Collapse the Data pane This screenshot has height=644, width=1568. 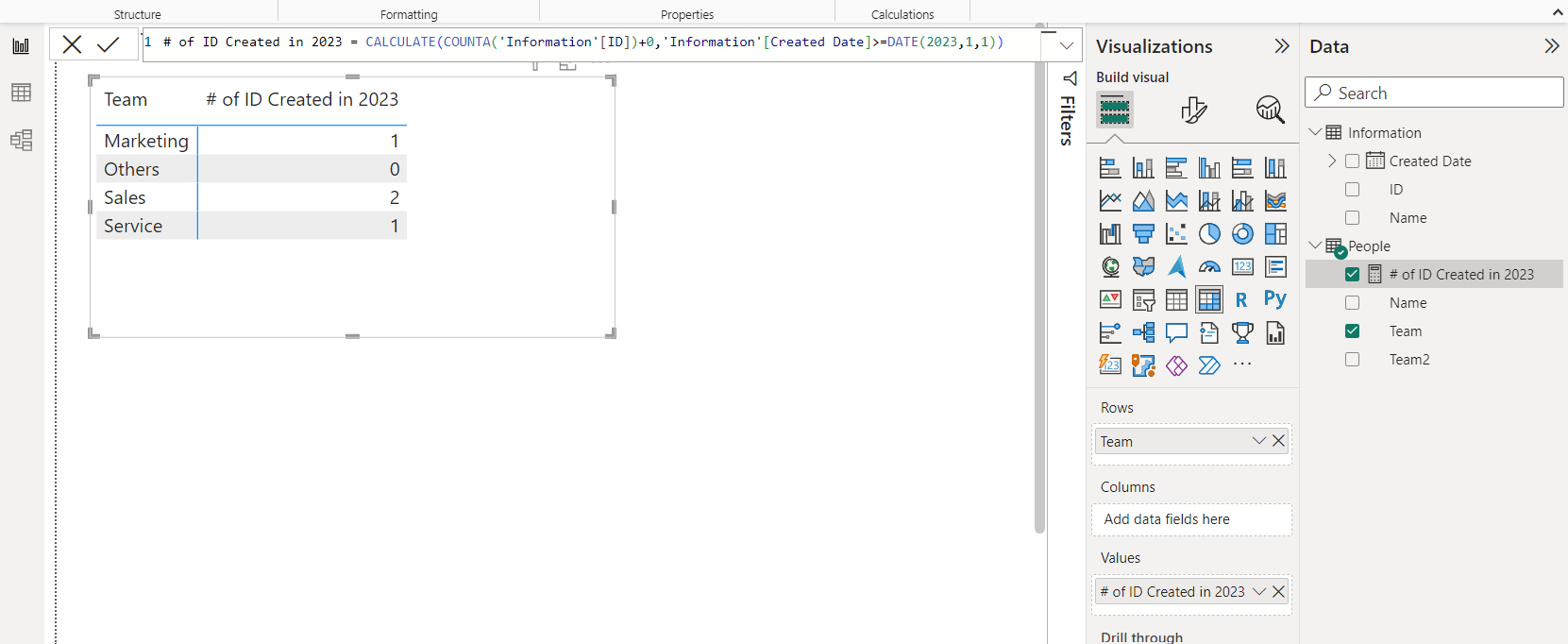click(x=1551, y=46)
